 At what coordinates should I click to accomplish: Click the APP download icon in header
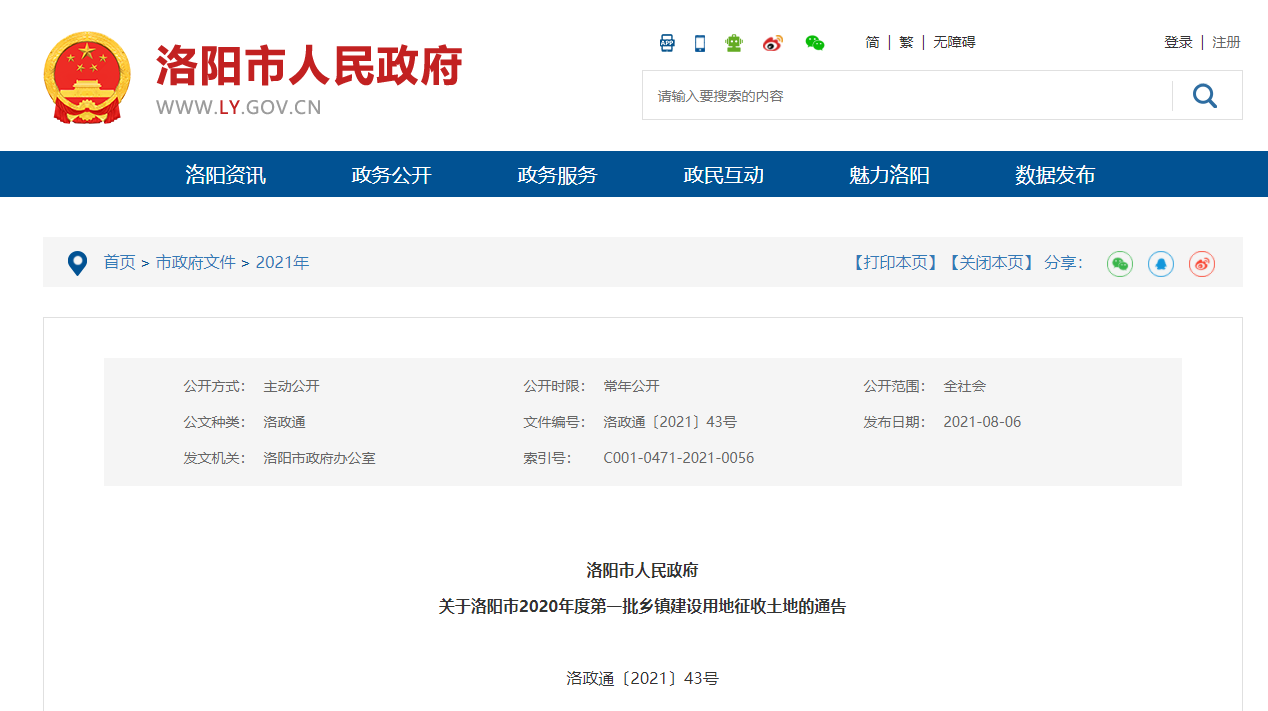point(667,43)
